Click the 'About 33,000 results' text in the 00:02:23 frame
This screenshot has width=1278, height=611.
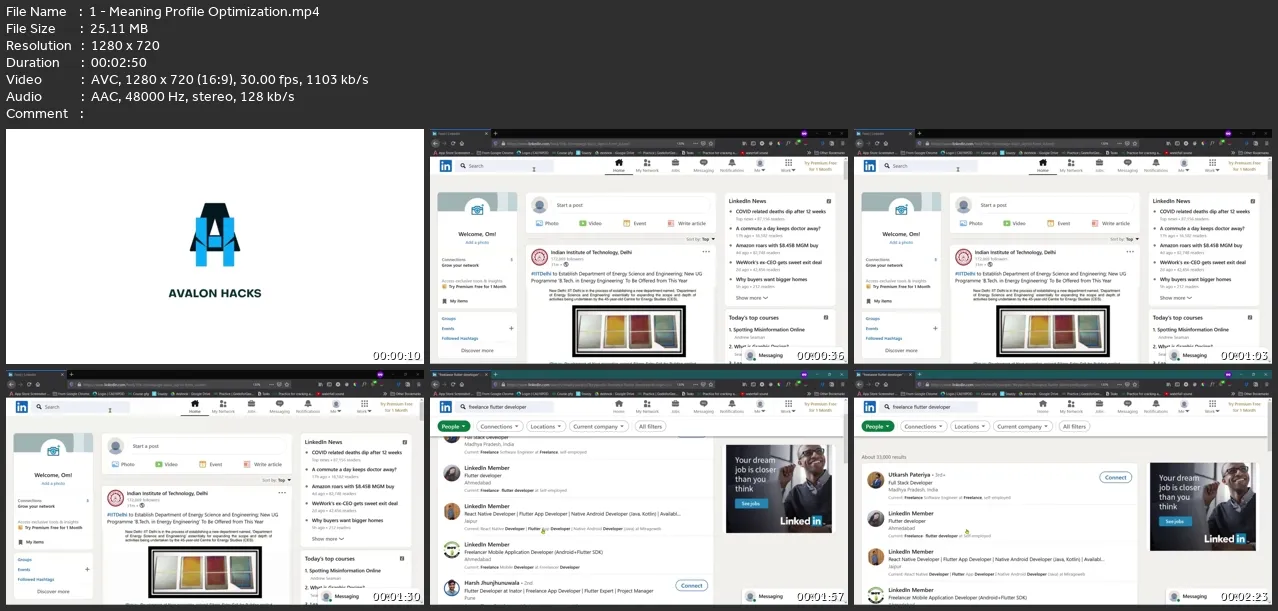pyautogui.click(x=882, y=457)
